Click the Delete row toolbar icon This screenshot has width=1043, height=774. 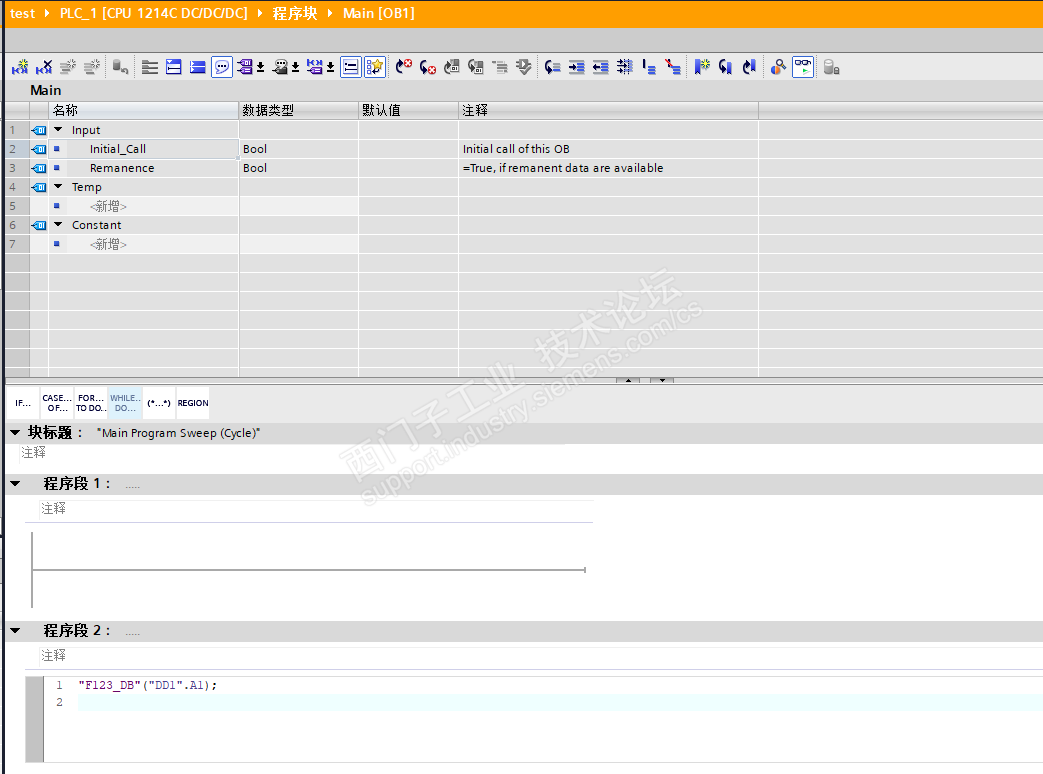[44, 67]
